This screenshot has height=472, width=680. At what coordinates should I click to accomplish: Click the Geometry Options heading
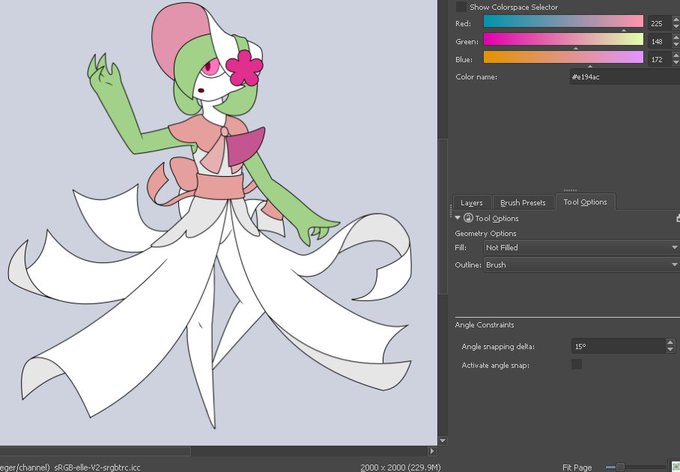tap(485, 233)
